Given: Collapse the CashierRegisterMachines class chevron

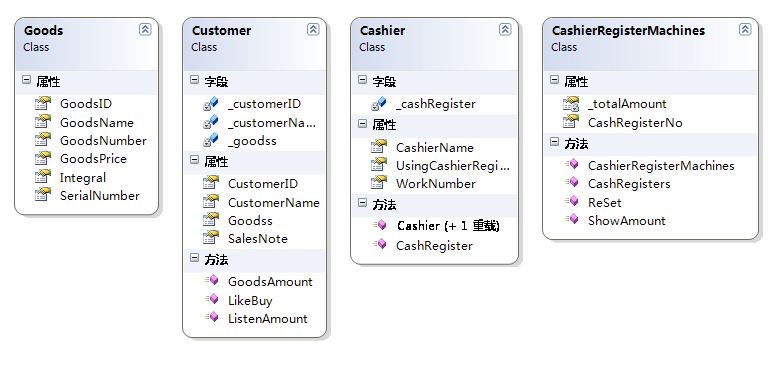Looking at the screenshot, I should pos(745,29).
